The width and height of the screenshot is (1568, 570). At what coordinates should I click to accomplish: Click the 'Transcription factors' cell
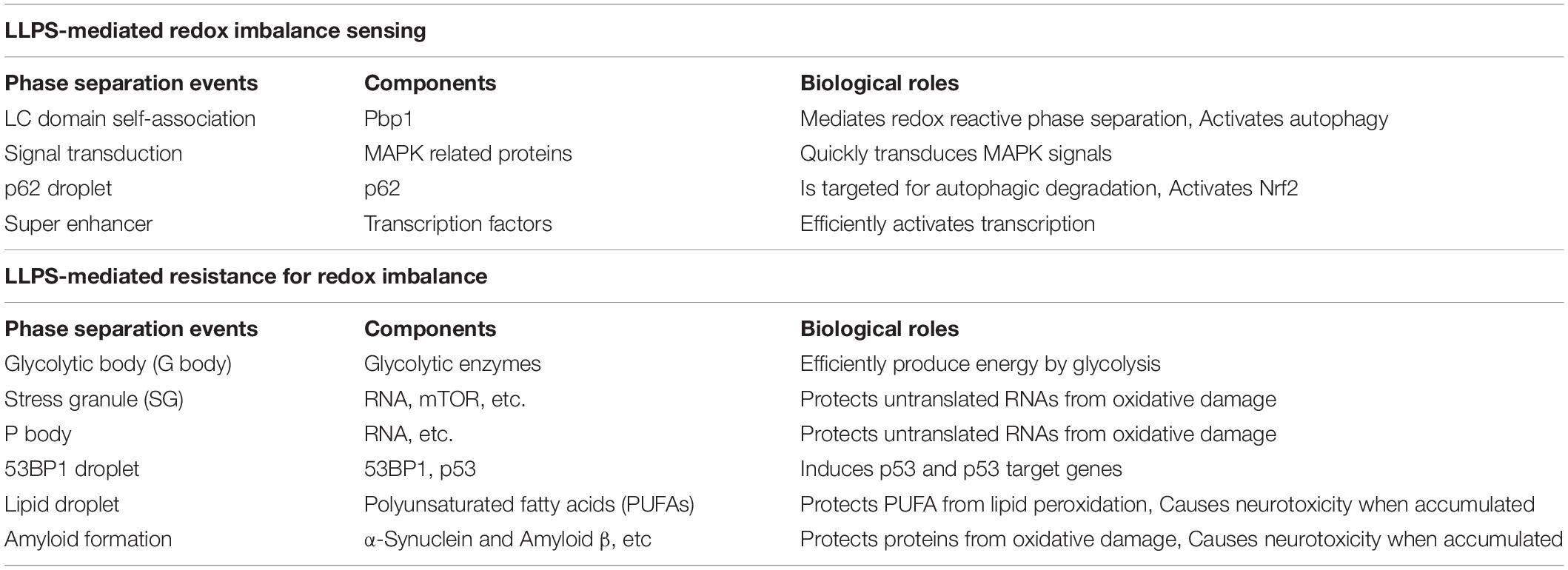pos(458,224)
